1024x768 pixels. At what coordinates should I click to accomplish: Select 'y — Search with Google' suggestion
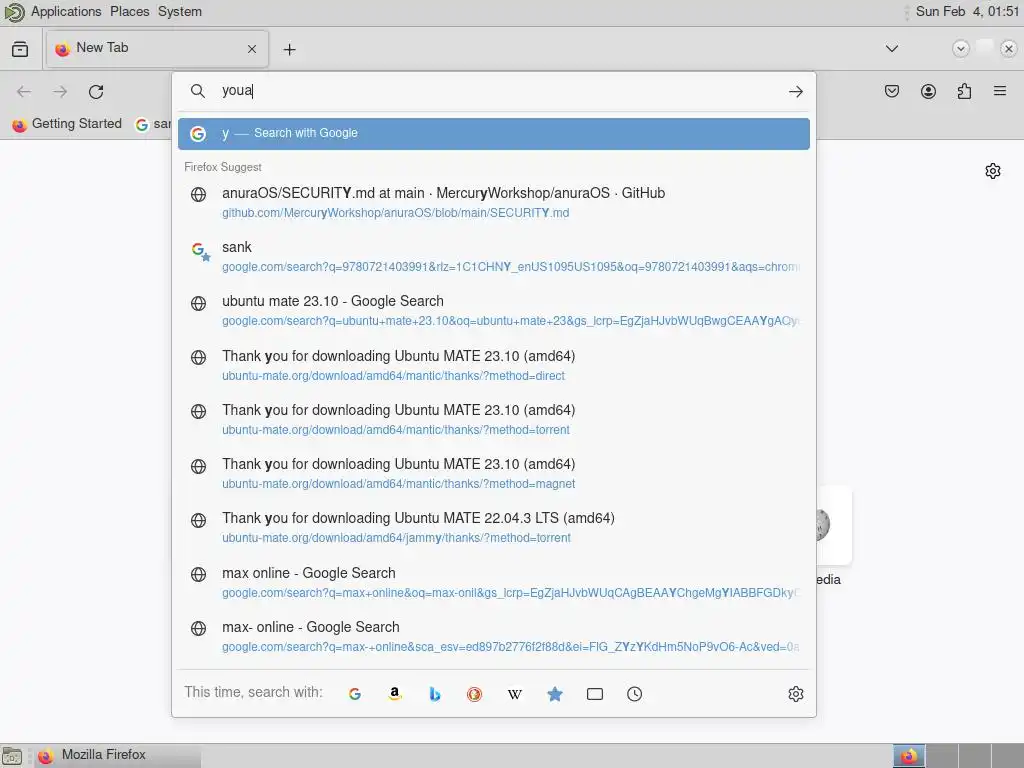494,133
